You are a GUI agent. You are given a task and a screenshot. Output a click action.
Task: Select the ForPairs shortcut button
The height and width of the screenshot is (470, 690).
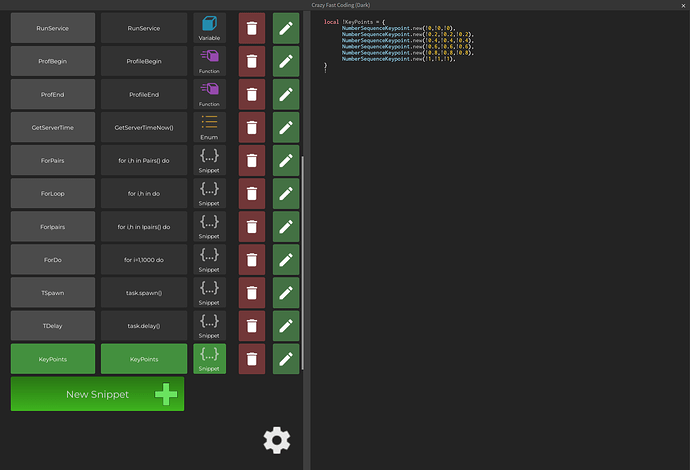point(53,160)
